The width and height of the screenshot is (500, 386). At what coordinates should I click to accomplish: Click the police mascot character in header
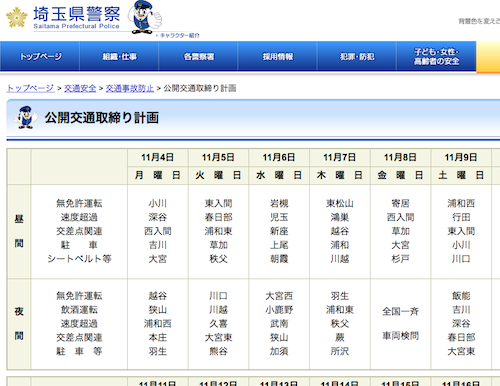[x=145, y=17]
